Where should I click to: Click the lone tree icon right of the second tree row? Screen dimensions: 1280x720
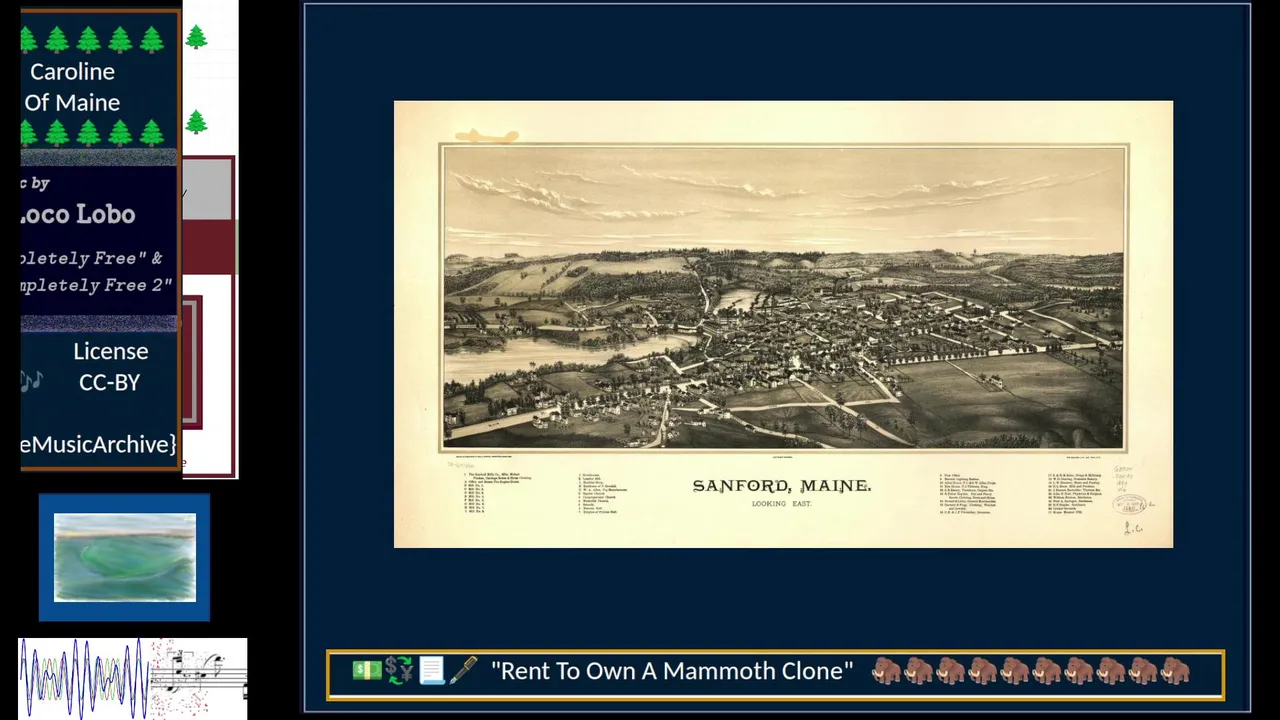pyautogui.click(x=196, y=123)
